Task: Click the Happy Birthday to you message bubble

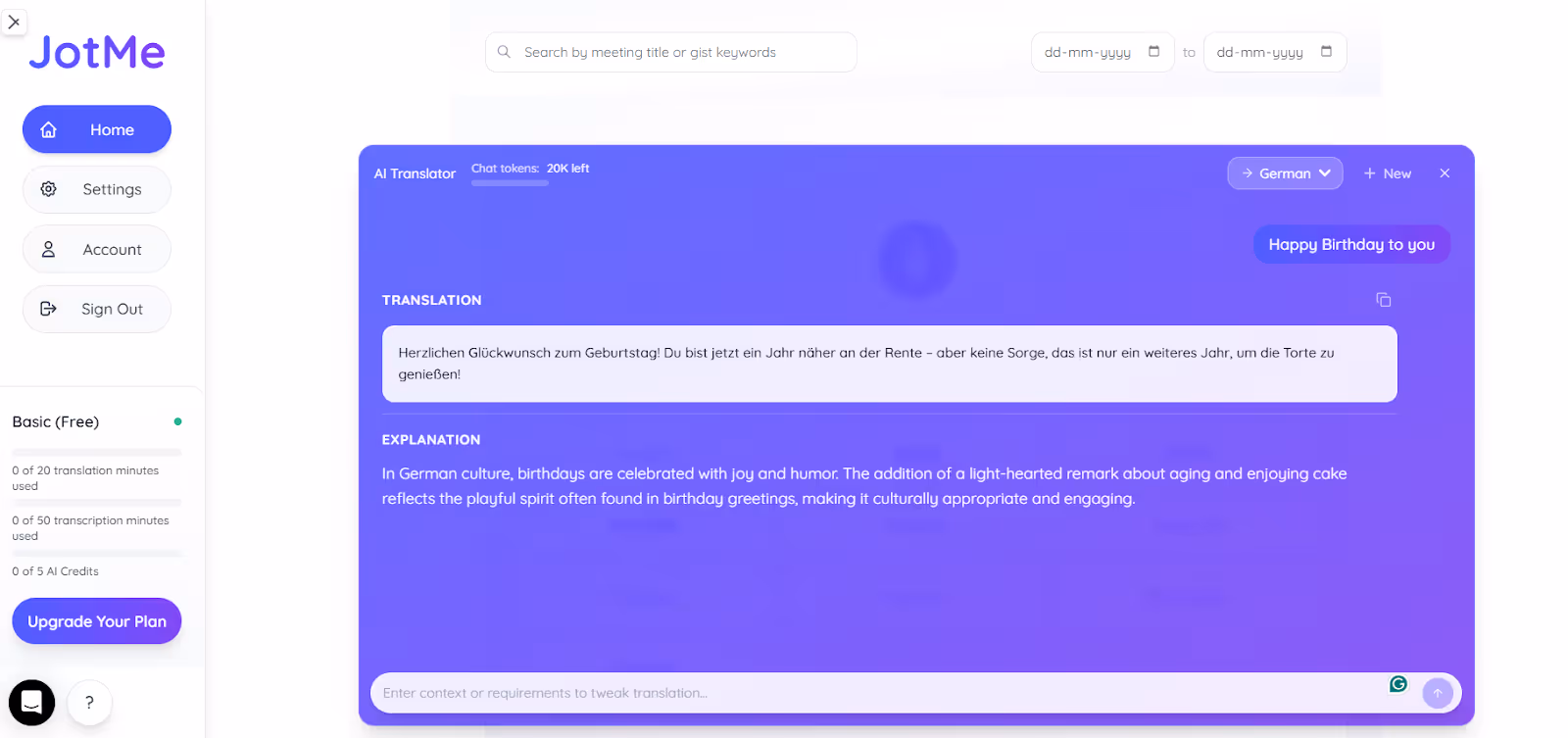Action: pyautogui.click(x=1351, y=244)
